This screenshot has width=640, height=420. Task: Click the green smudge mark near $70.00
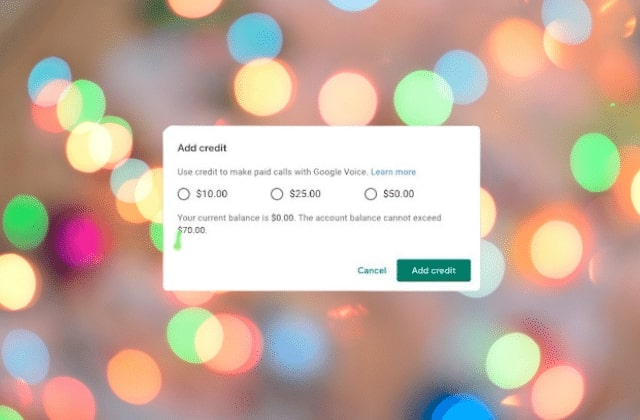point(178,240)
